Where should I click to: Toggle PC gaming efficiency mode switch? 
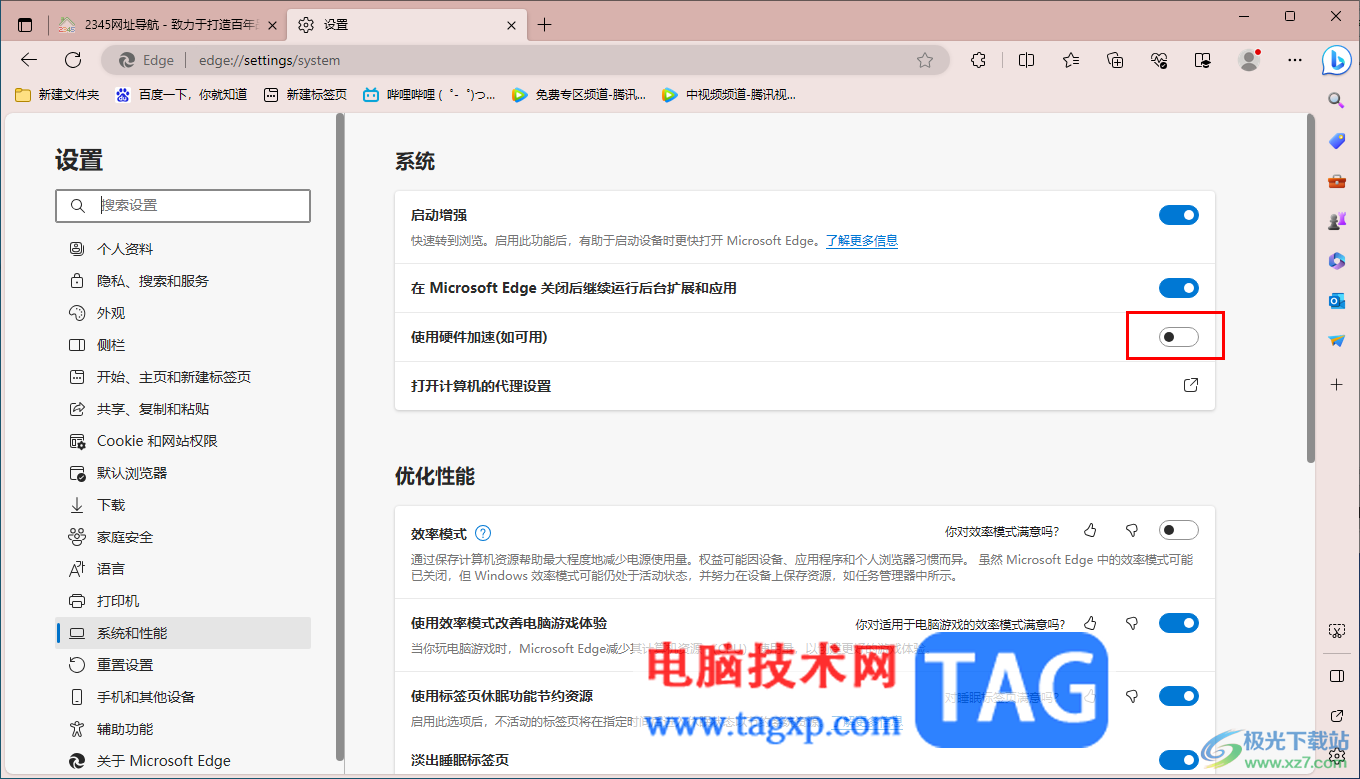[x=1179, y=623]
